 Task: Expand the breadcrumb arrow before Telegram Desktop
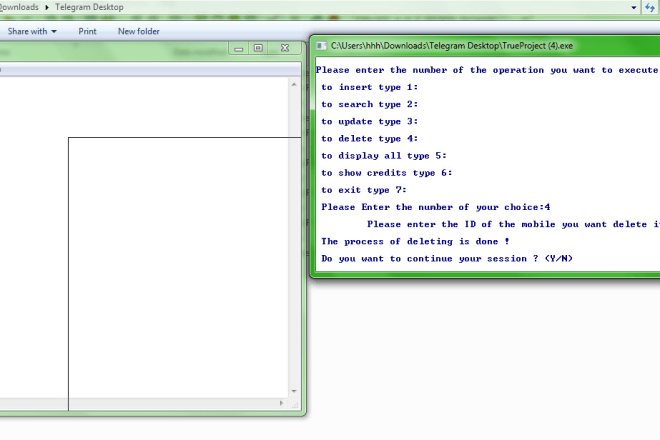pyautogui.click(x=47, y=8)
